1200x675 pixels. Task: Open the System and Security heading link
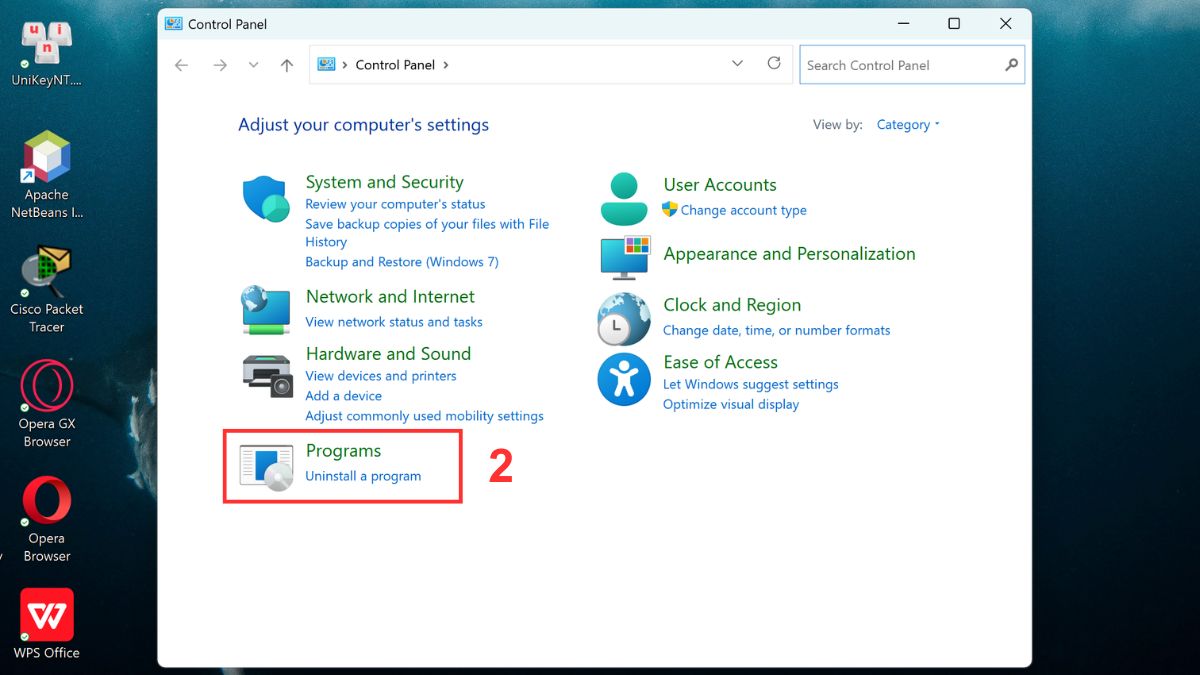pos(384,182)
